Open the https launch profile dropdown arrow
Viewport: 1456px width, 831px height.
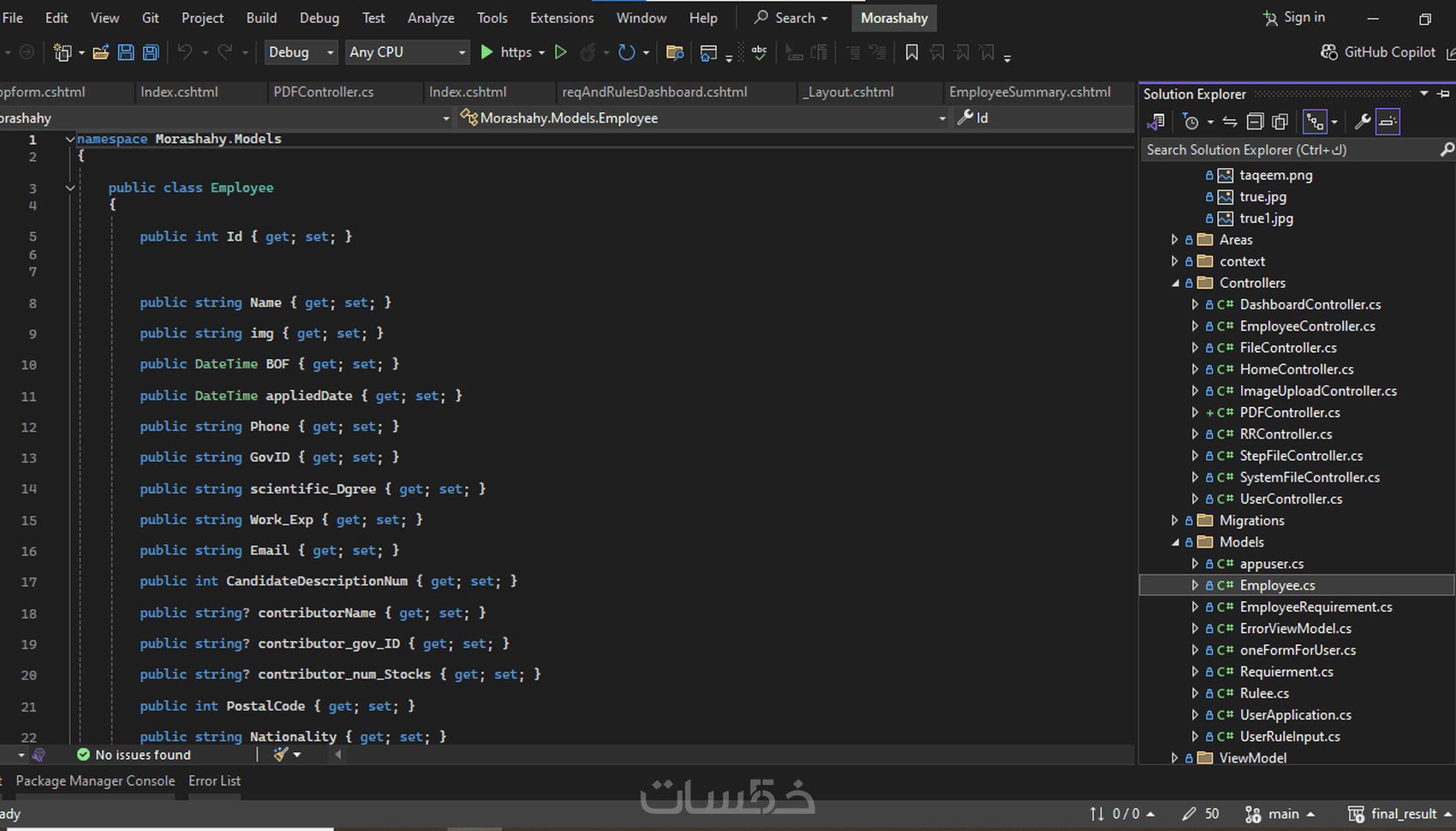(x=541, y=53)
